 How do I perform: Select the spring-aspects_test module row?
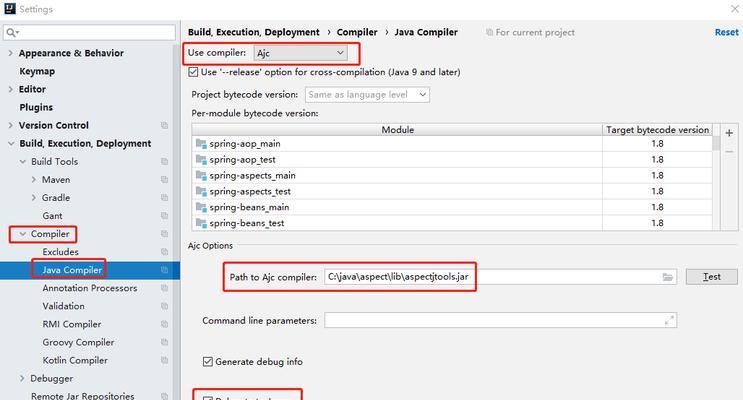pos(452,191)
